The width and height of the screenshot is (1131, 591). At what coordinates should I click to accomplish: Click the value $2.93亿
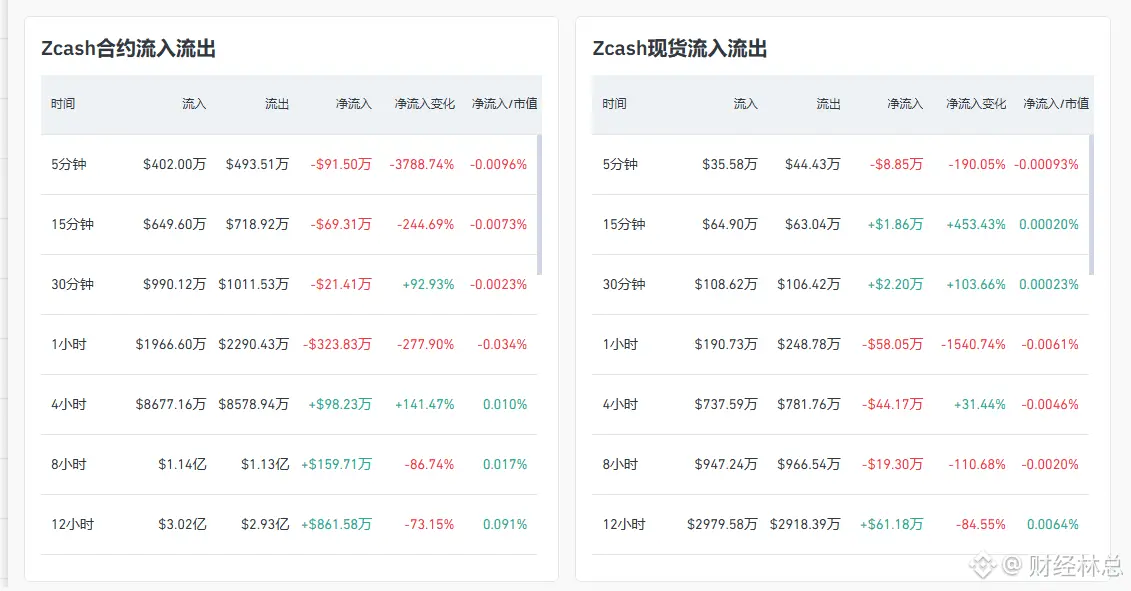265,524
